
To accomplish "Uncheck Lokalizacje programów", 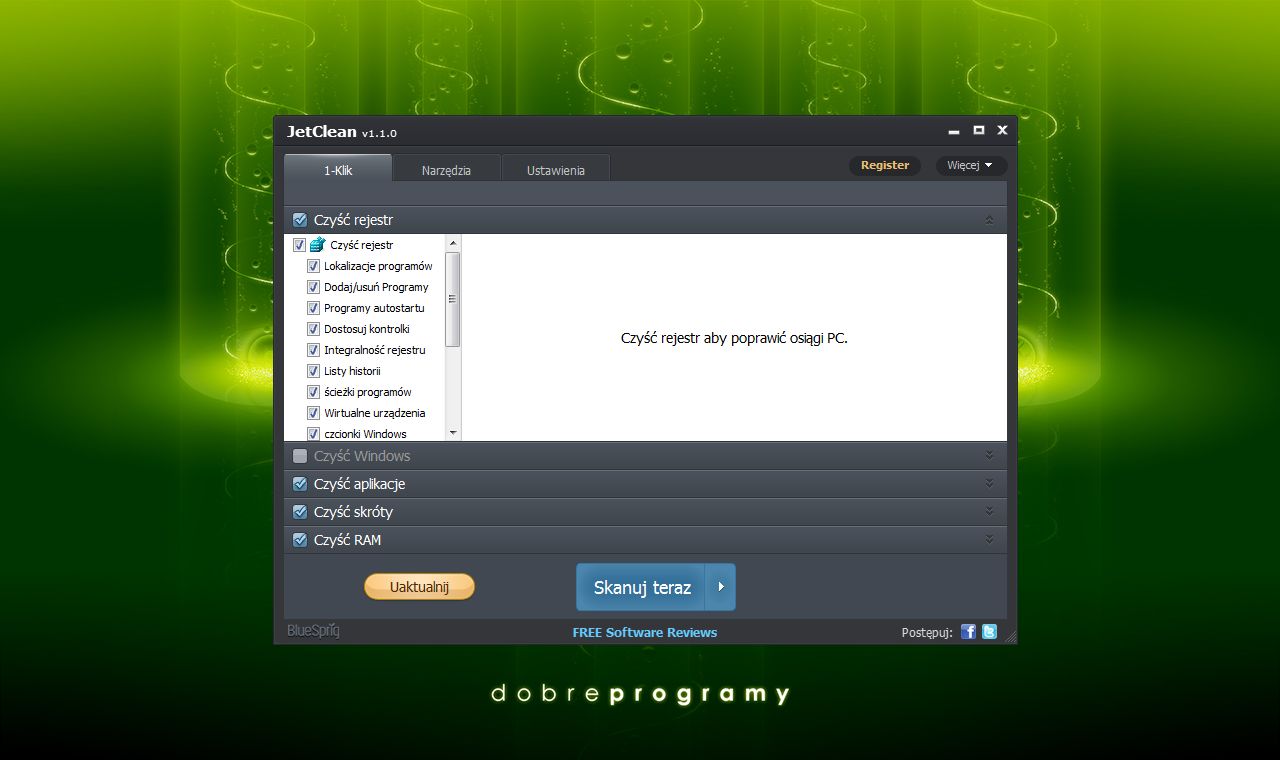I will (313, 266).
